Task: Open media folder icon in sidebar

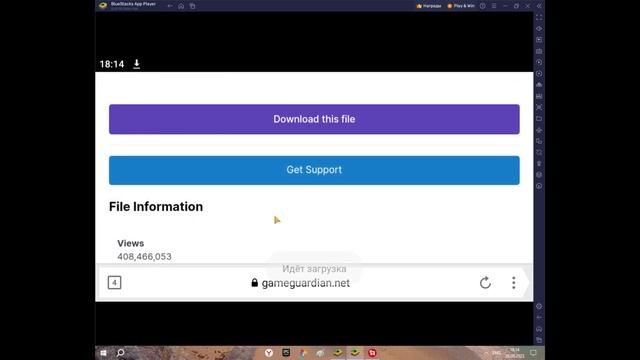Action: (x=539, y=119)
